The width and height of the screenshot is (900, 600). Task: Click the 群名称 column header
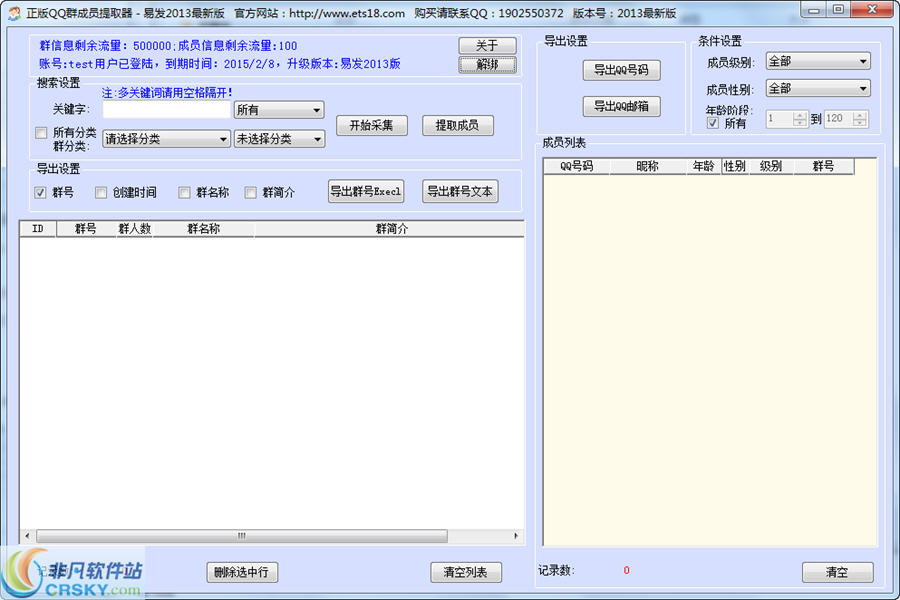pyautogui.click(x=204, y=229)
